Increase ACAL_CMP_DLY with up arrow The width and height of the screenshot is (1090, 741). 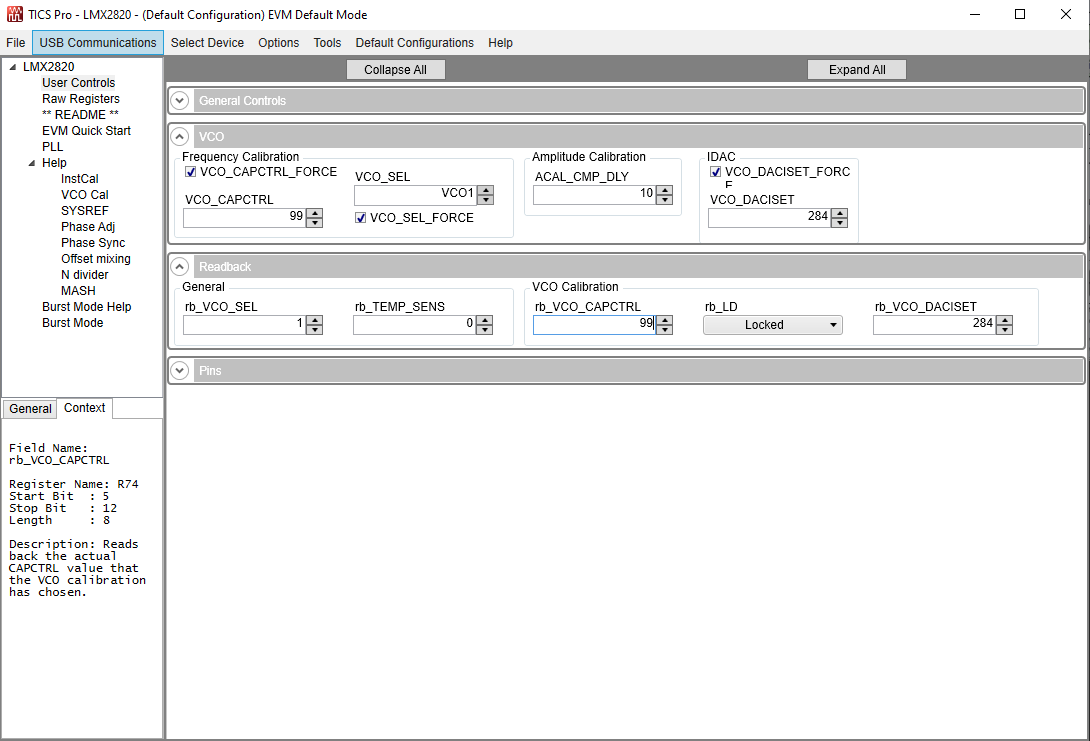665,190
